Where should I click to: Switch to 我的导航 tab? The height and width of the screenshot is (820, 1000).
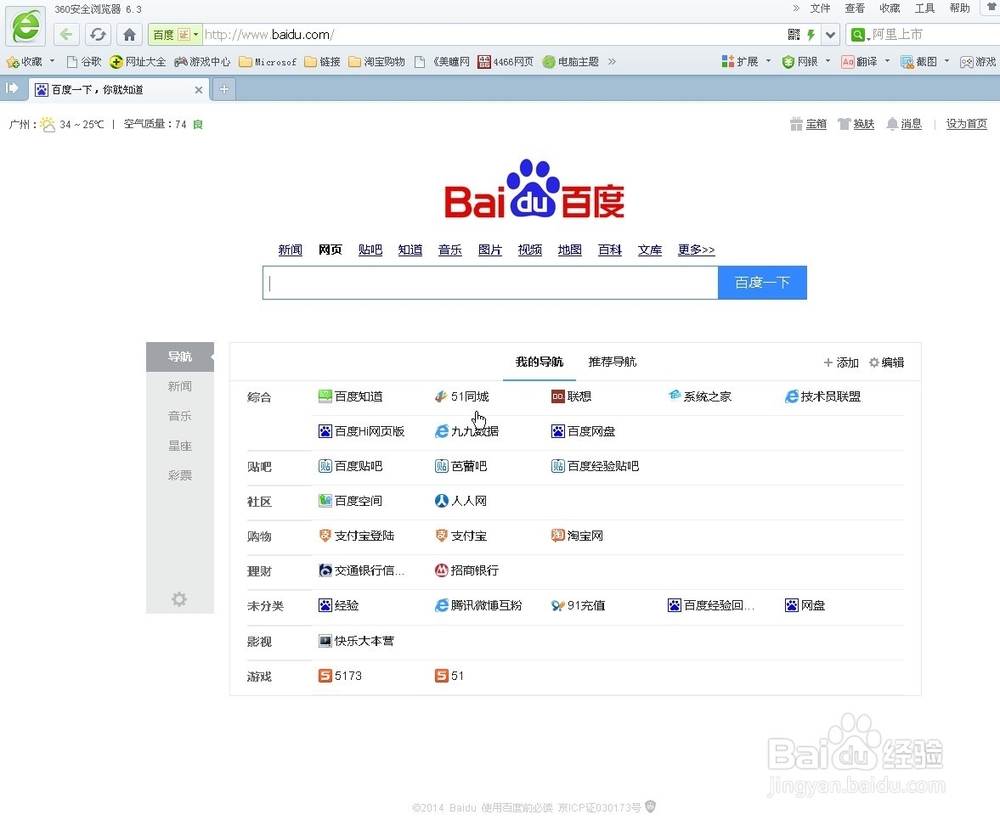pyautogui.click(x=539, y=362)
